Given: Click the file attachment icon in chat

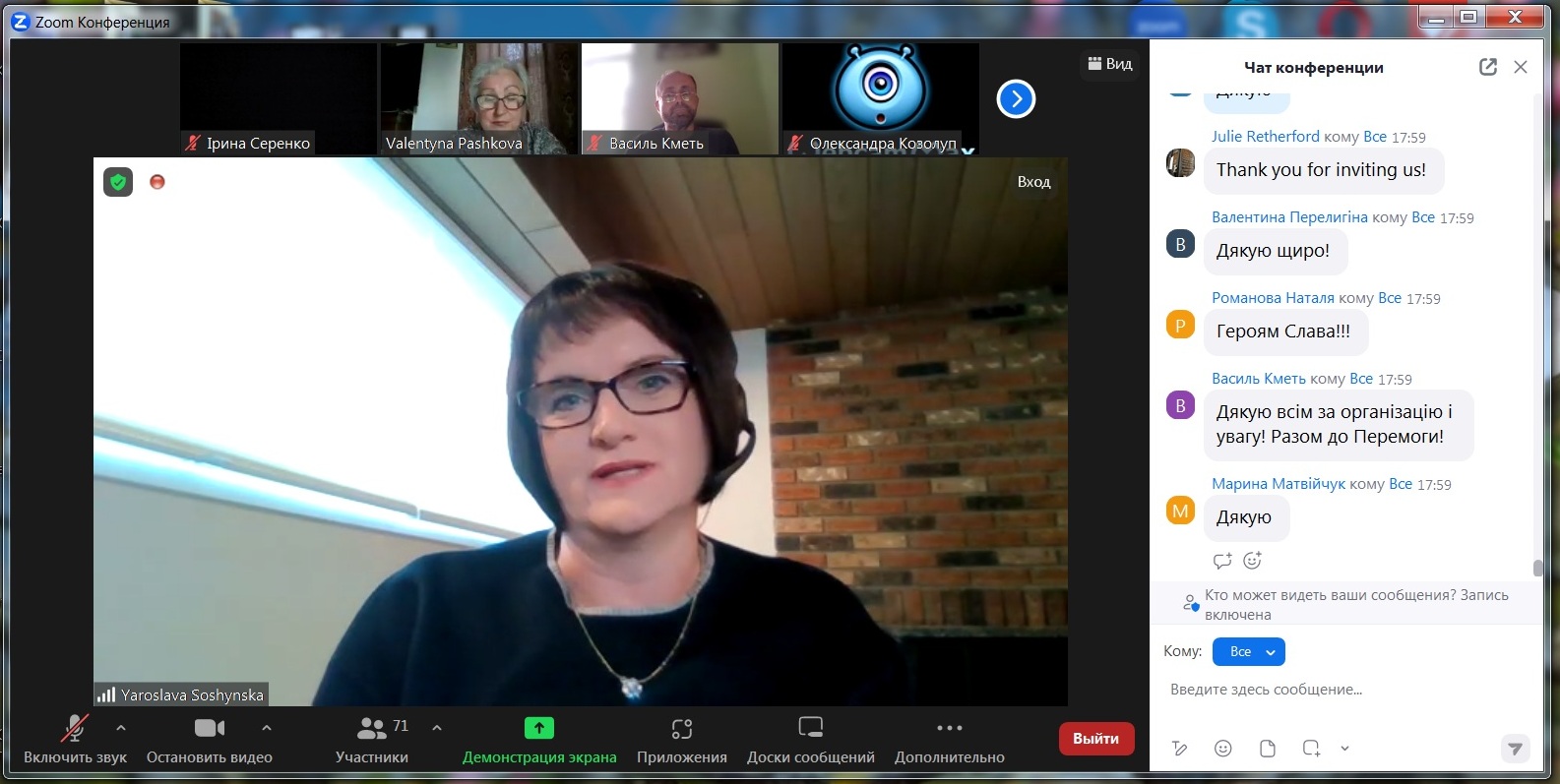Looking at the screenshot, I should click(x=1268, y=749).
